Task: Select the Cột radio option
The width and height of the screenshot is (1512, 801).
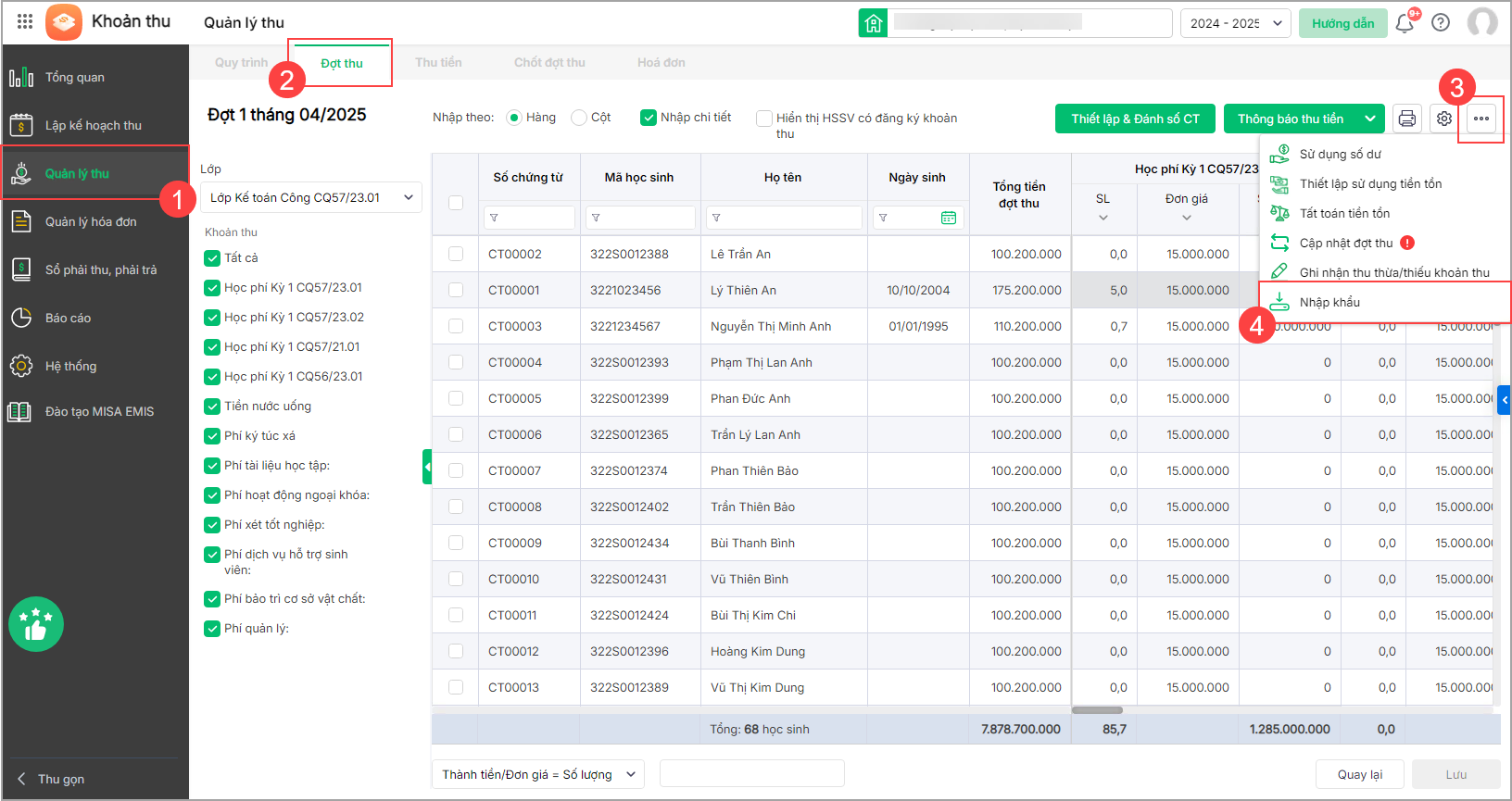Action: click(579, 118)
